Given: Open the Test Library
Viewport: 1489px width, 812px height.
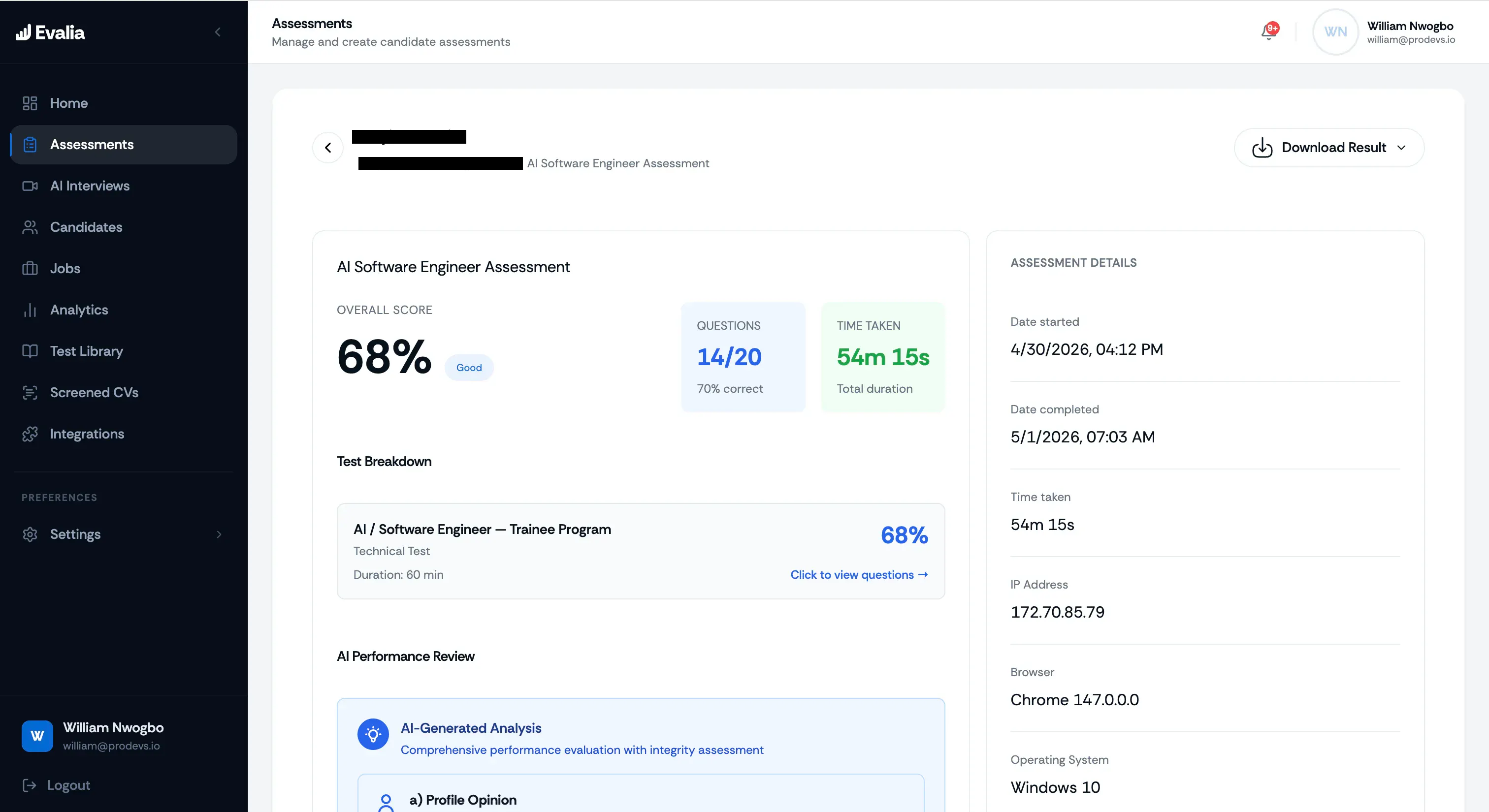Looking at the screenshot, I should coord(124,351).
